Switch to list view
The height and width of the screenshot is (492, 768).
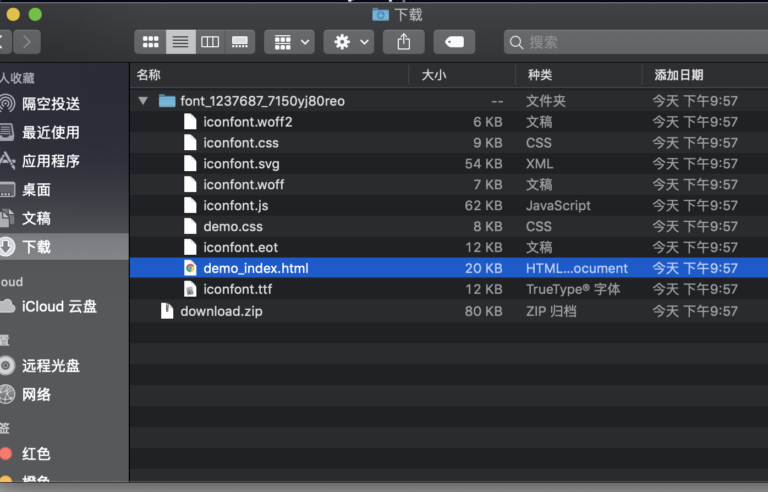pyautogui.click(x=180, y=42)
